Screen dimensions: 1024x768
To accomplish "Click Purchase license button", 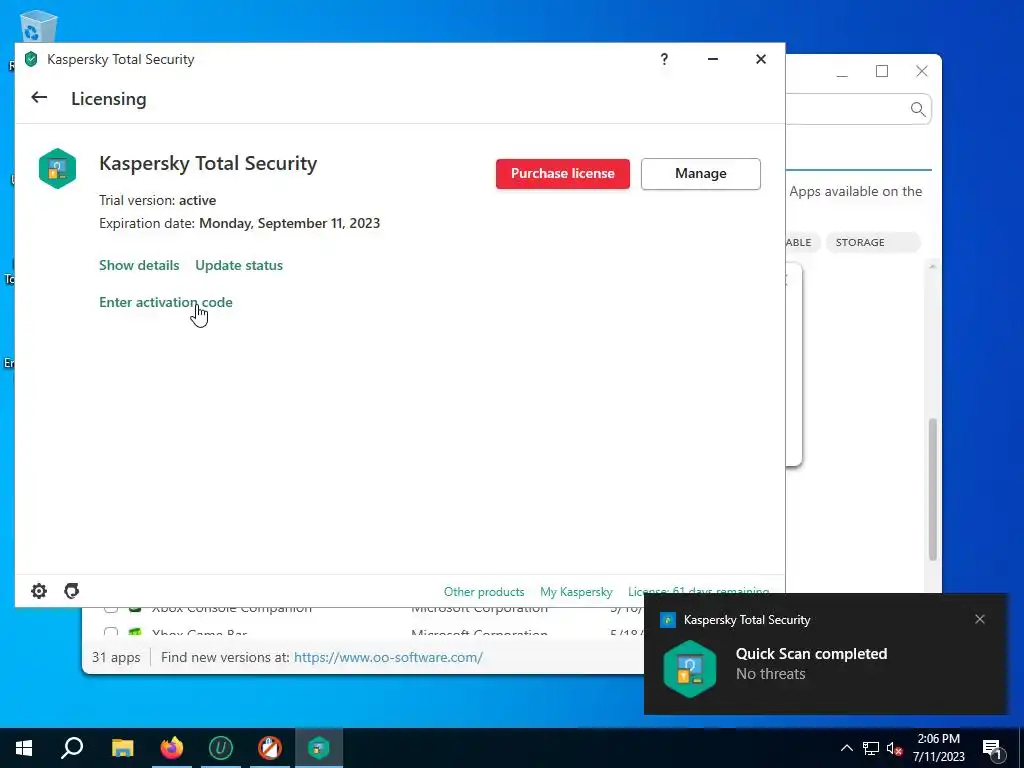I will point(562,174).
